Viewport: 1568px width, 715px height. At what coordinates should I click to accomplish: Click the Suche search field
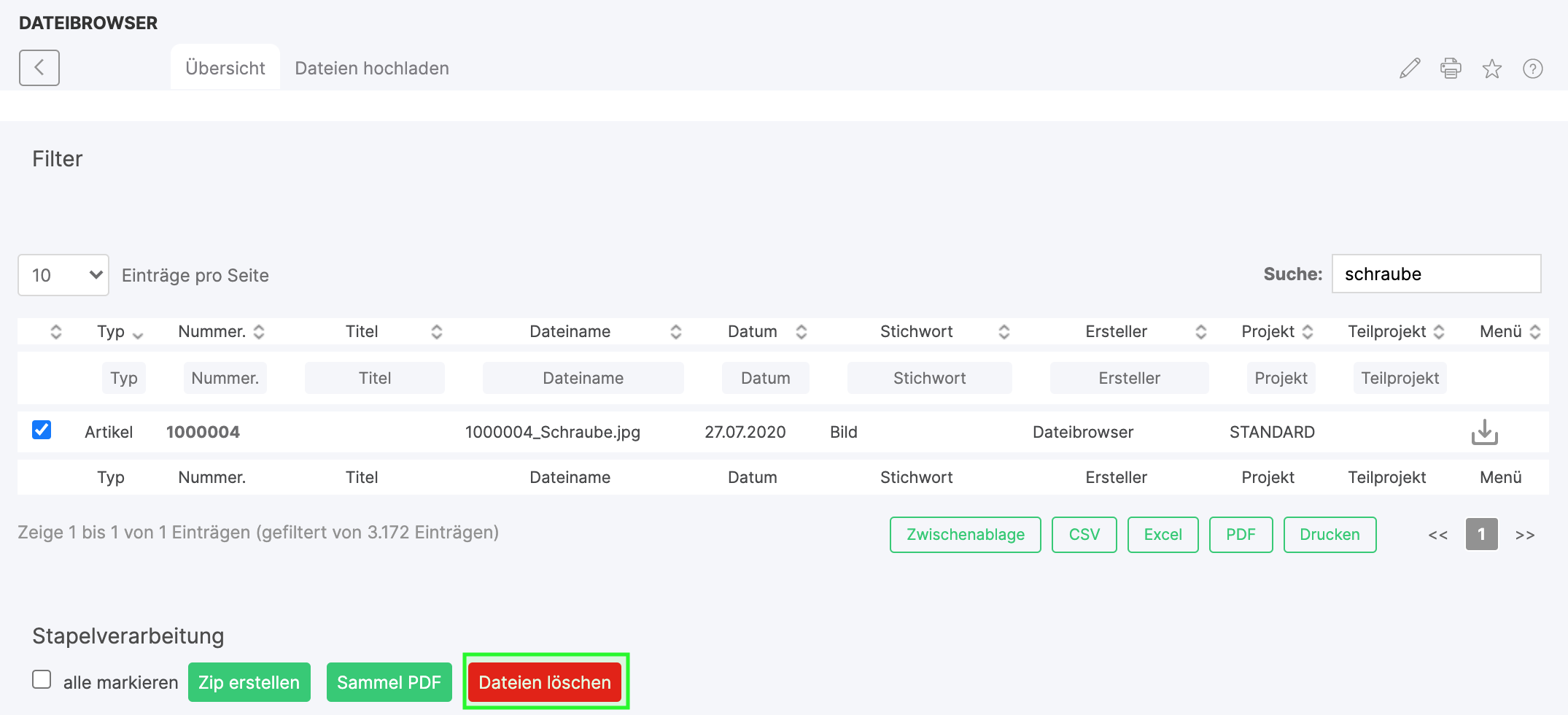tap(1435, 274)
